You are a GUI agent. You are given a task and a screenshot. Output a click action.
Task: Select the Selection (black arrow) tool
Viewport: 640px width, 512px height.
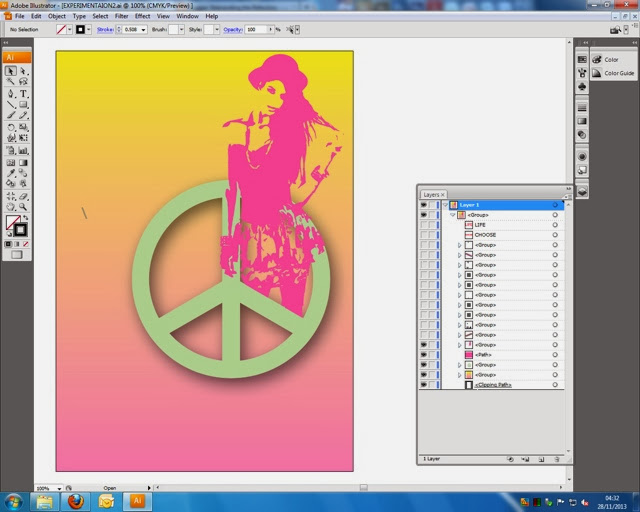[x=11, y=71]
